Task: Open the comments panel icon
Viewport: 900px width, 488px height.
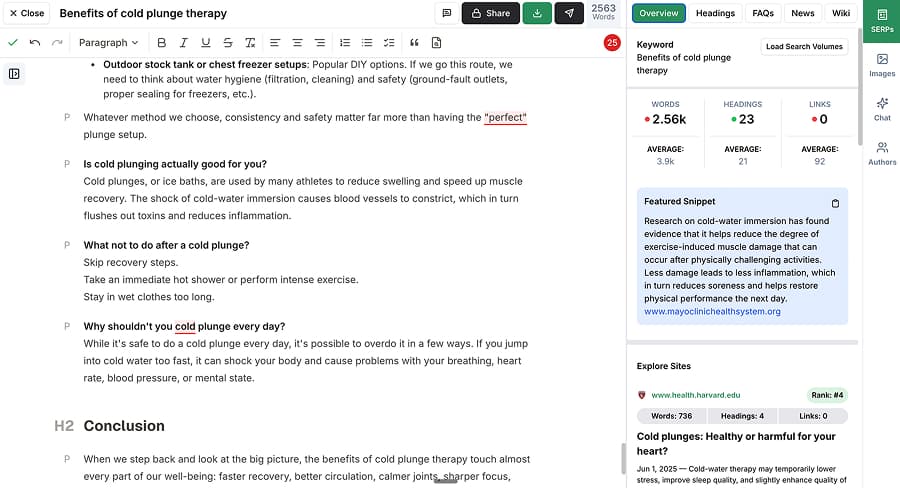Action: coord(447,13)
